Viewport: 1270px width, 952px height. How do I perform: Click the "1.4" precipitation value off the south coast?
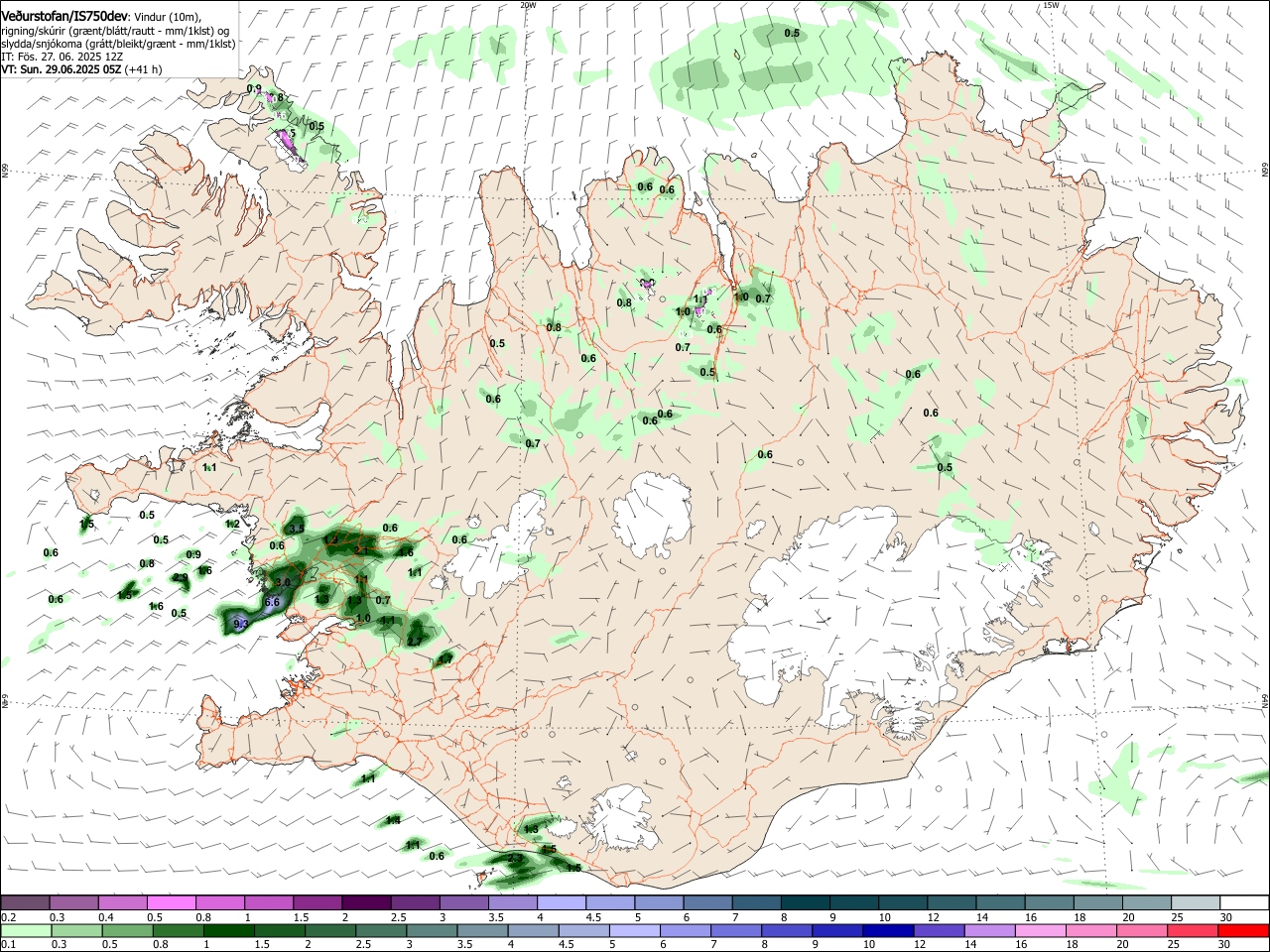393,820
